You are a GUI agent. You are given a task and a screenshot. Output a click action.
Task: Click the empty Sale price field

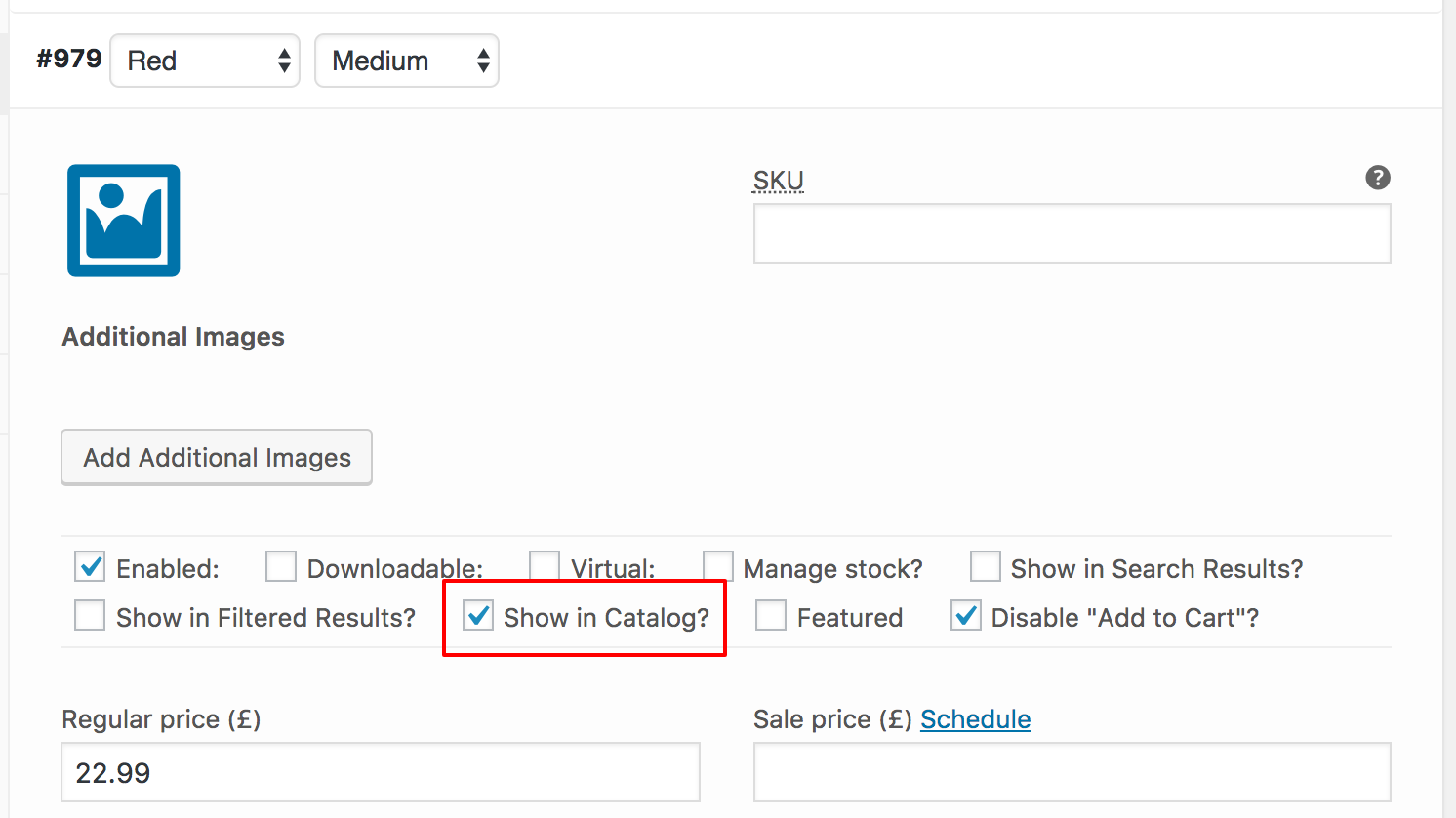pos(1072,772)
